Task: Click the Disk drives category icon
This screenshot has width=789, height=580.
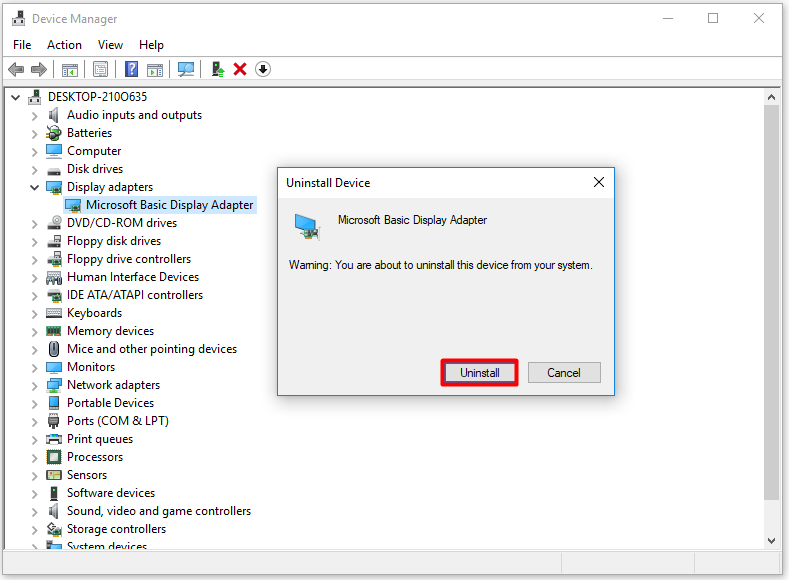Action: (54, 171)
